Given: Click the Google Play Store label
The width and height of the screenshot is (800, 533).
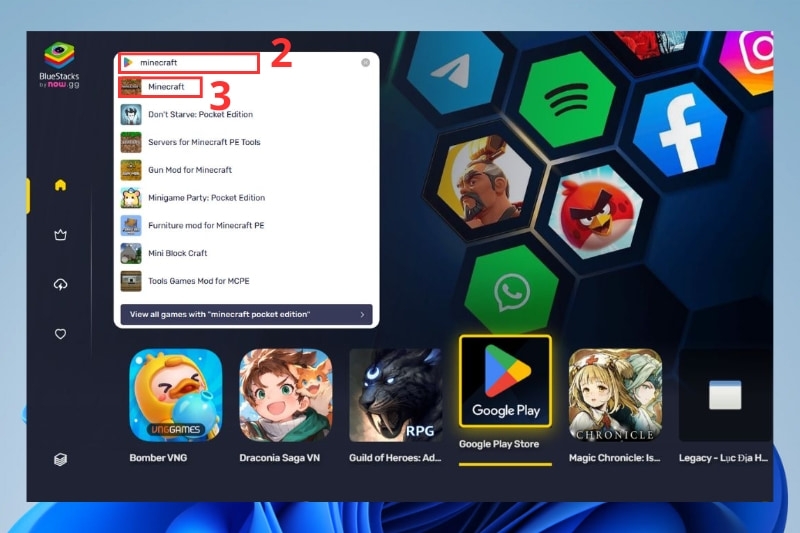Looking at the screenshot, I should coord(499,444).
